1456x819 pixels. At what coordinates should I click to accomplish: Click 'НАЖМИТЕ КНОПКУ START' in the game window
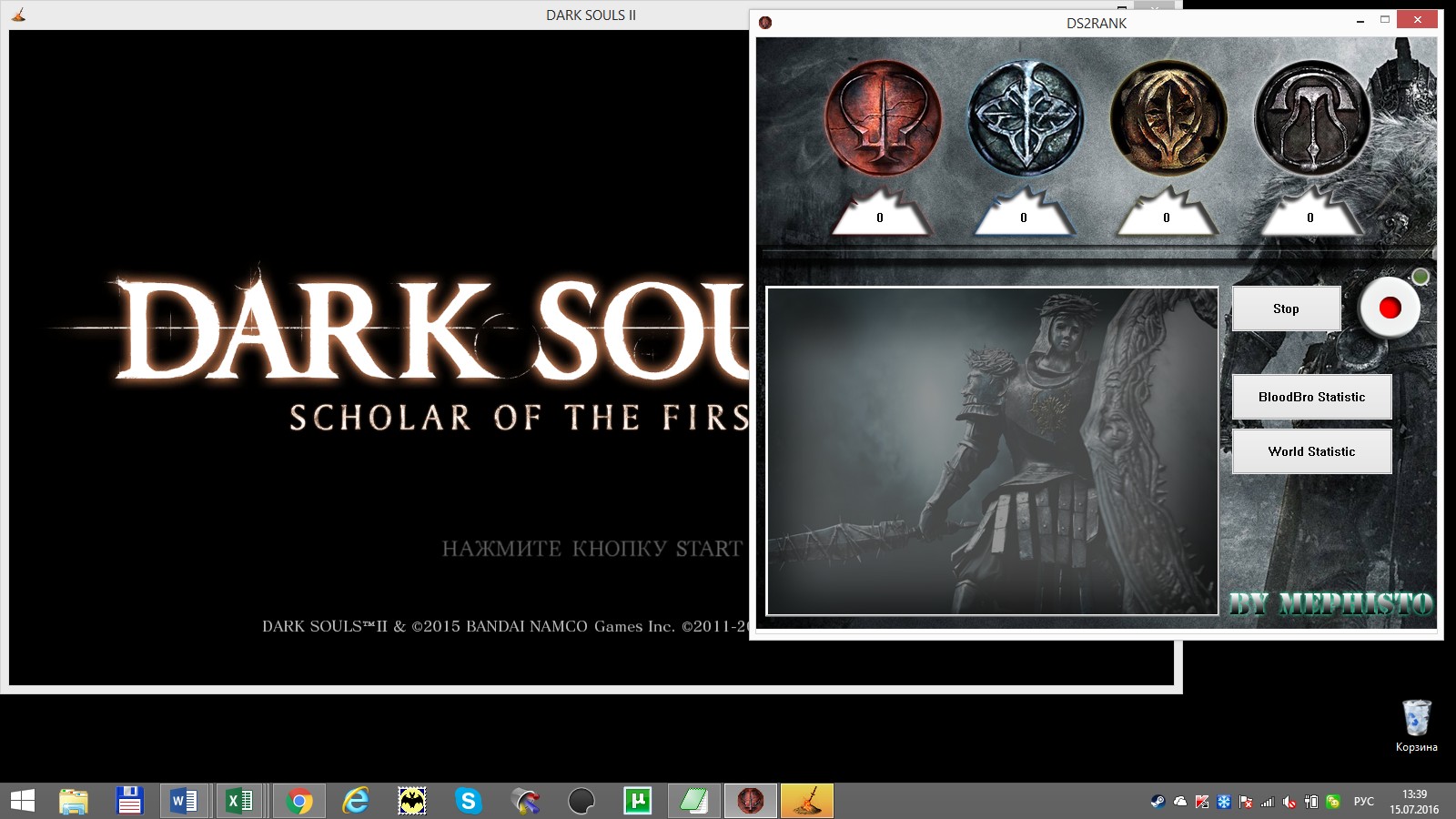pos(592,549)
